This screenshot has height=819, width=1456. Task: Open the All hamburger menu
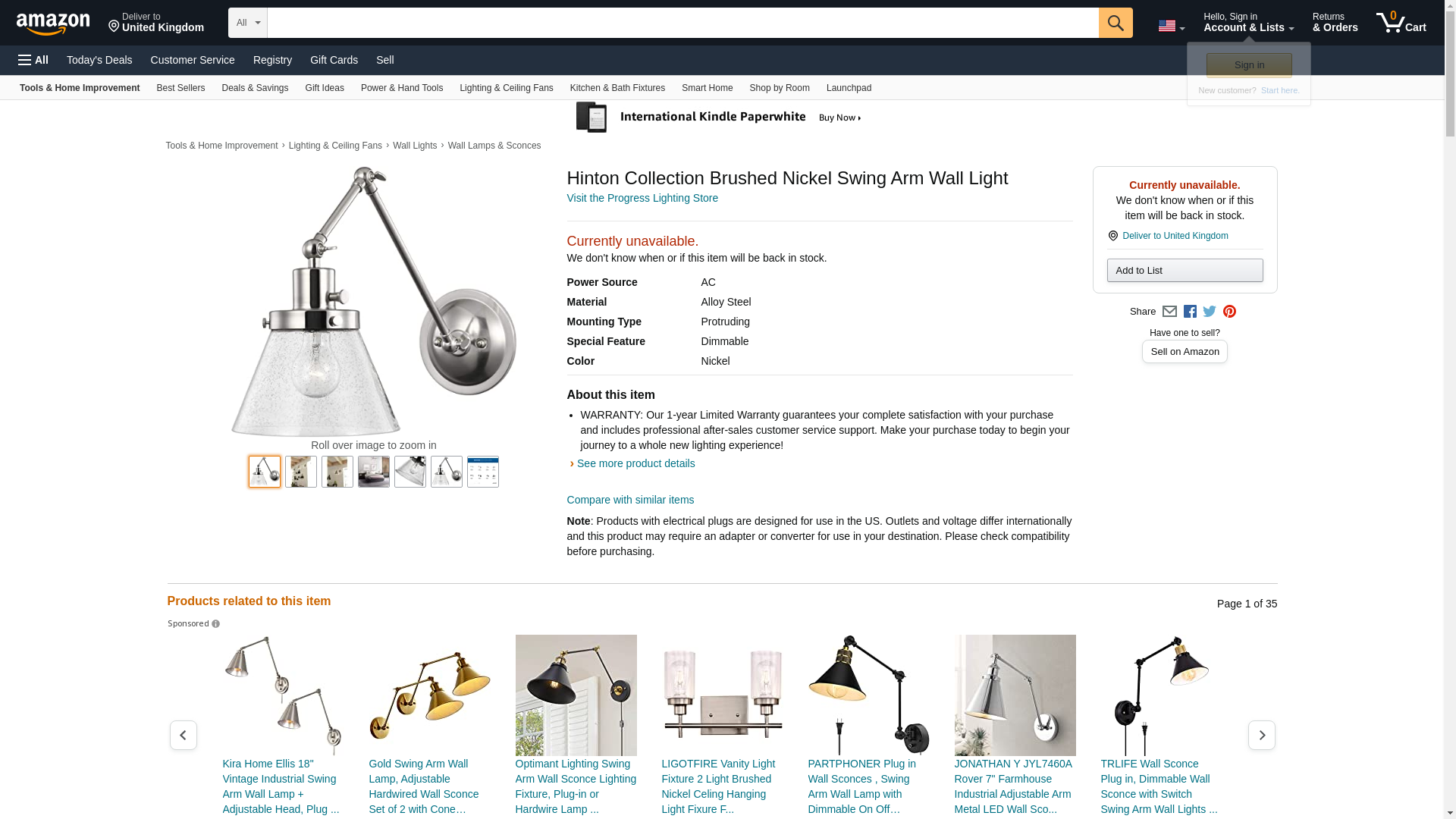33,60
